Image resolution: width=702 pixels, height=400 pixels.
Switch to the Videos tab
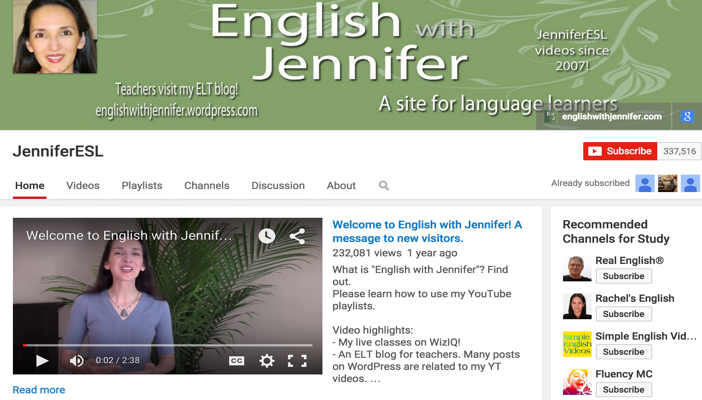[x=83, y=186]
